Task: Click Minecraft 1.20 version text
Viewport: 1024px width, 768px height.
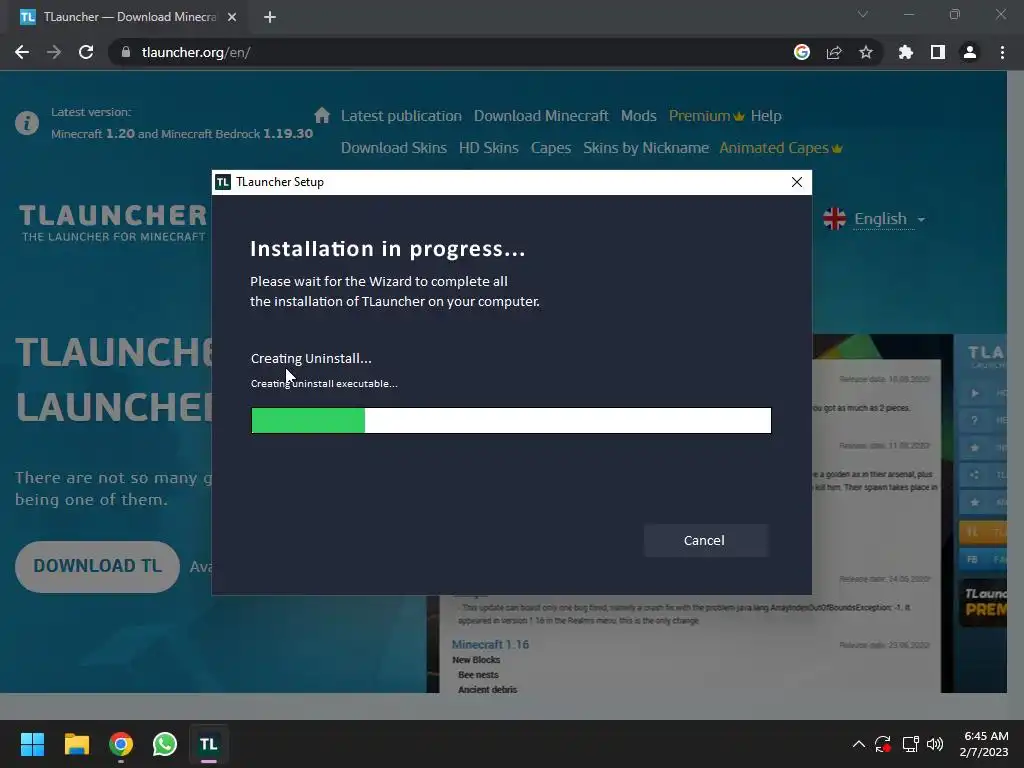Action: 93,134
